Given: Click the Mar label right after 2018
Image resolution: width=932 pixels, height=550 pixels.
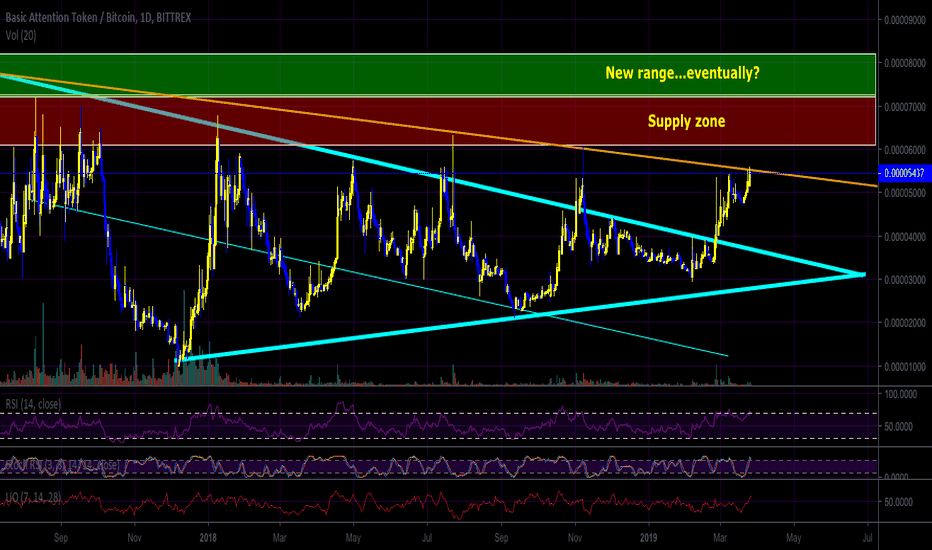Looking at the screenshot, I should click(x=279, y=538).
